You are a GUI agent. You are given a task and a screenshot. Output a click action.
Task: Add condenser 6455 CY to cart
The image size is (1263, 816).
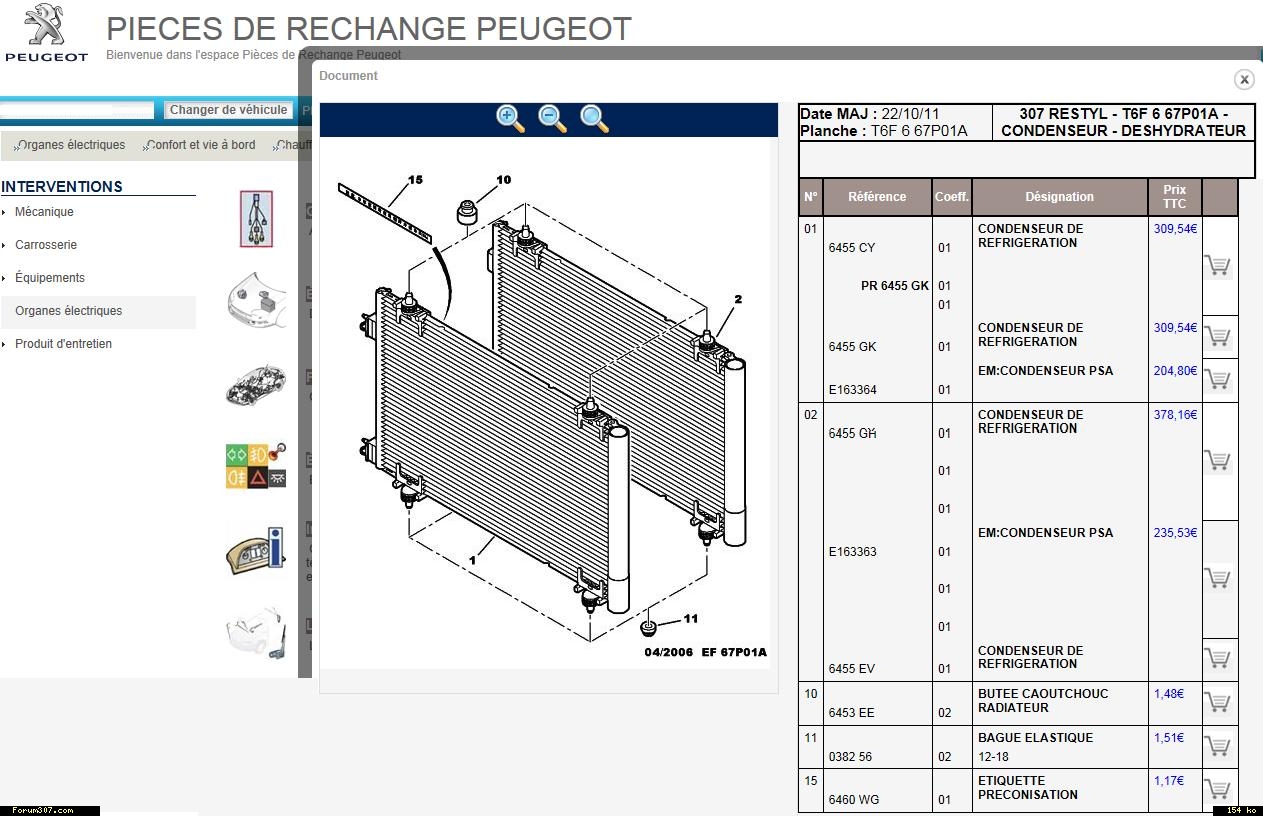tap(1217, 265)
